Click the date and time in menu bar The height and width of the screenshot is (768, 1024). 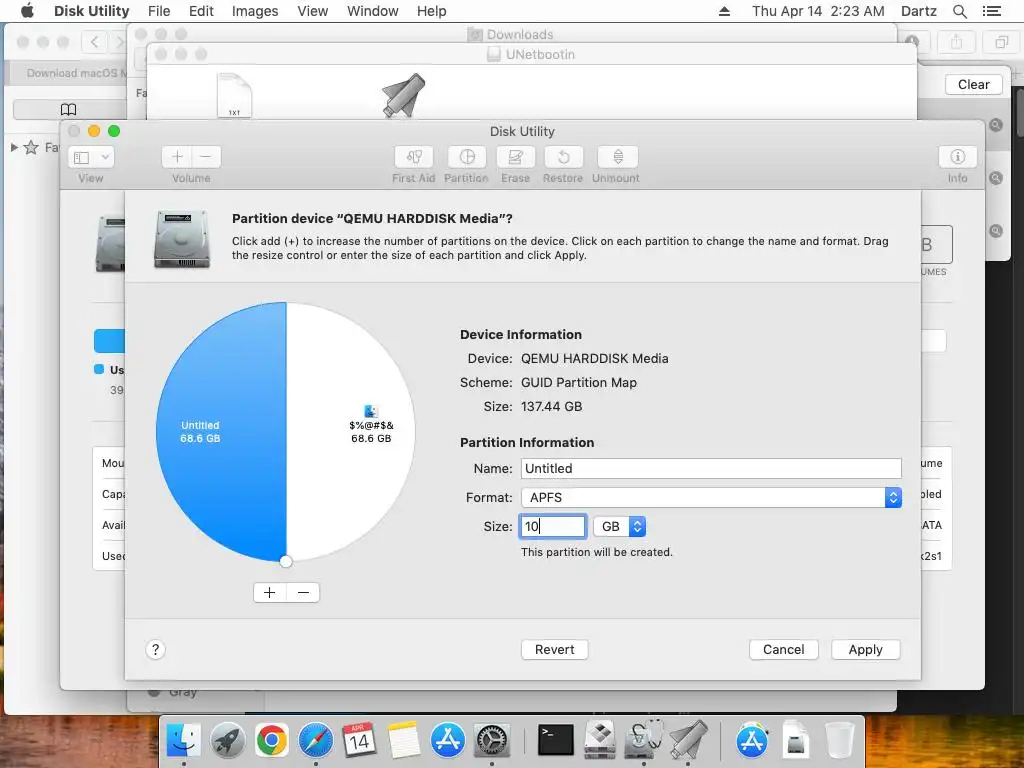818,11
